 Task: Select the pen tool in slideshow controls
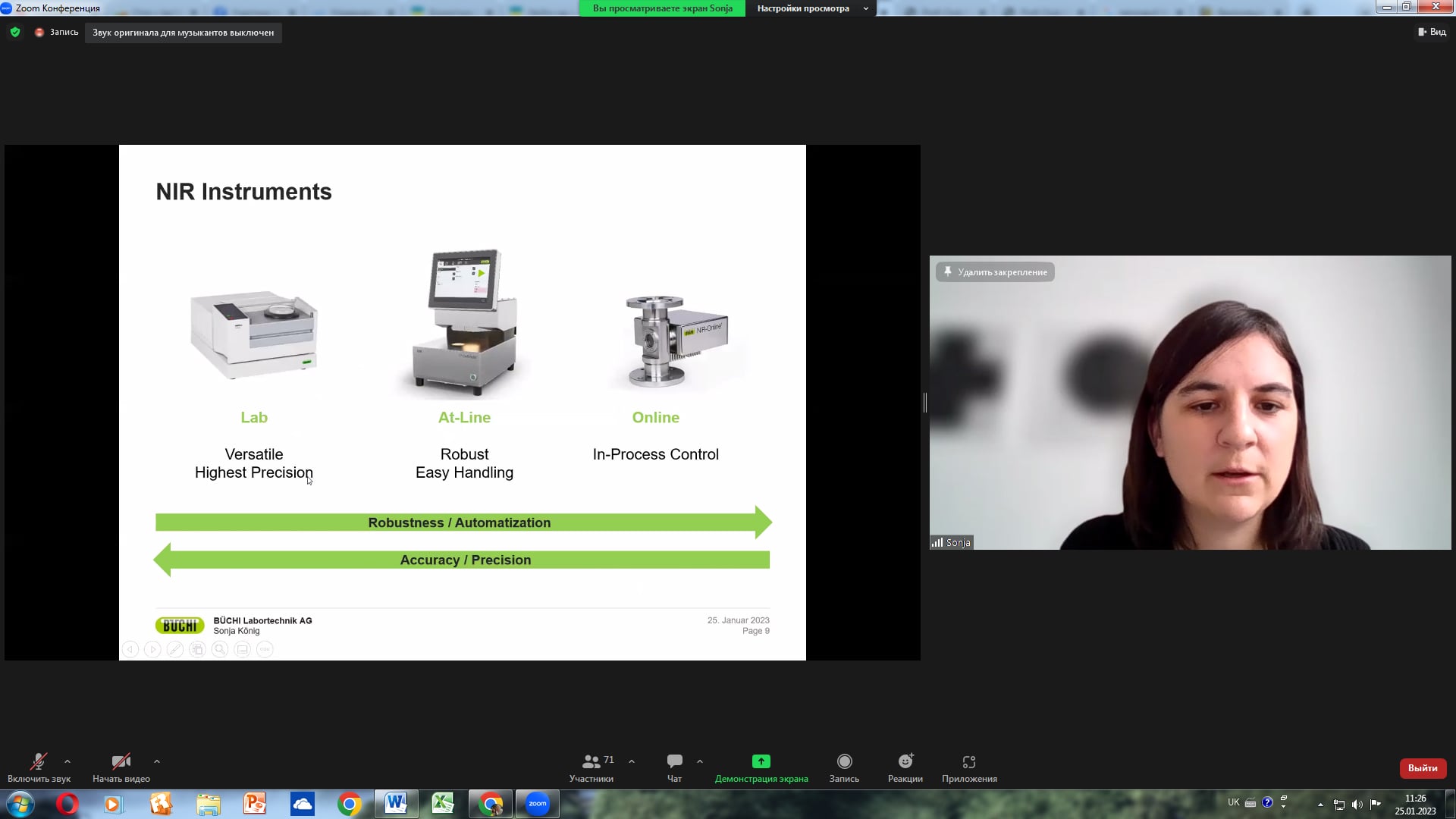(175, 649)
